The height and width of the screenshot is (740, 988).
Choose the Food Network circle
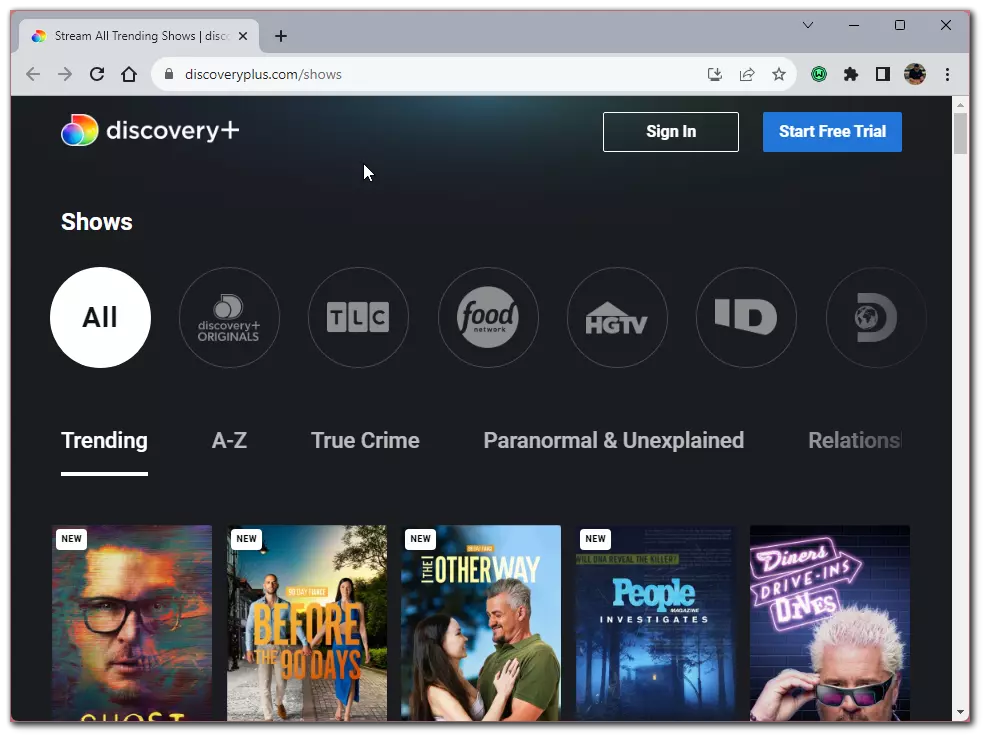(488, 317)
